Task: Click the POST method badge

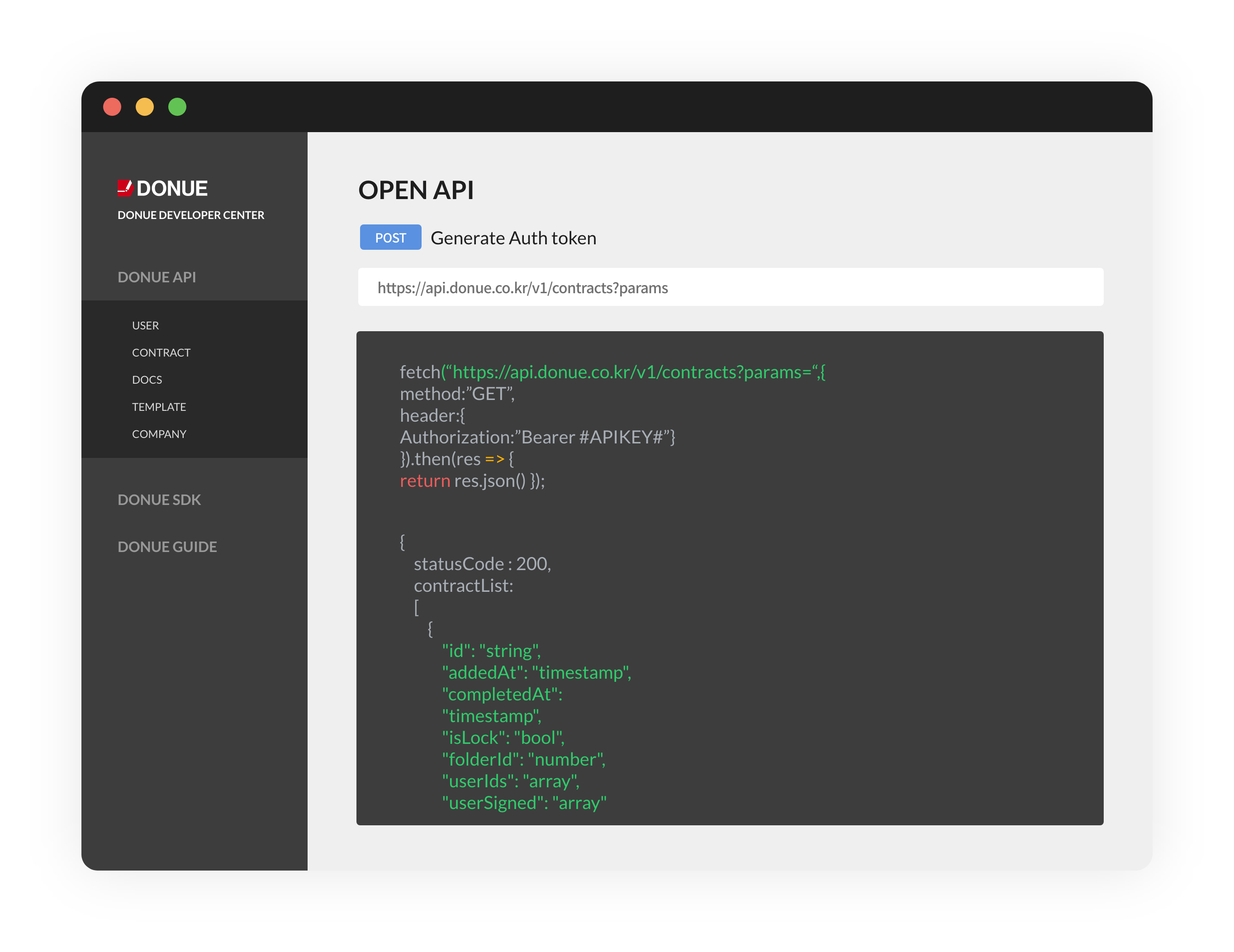Action: (x=390, y=238)
